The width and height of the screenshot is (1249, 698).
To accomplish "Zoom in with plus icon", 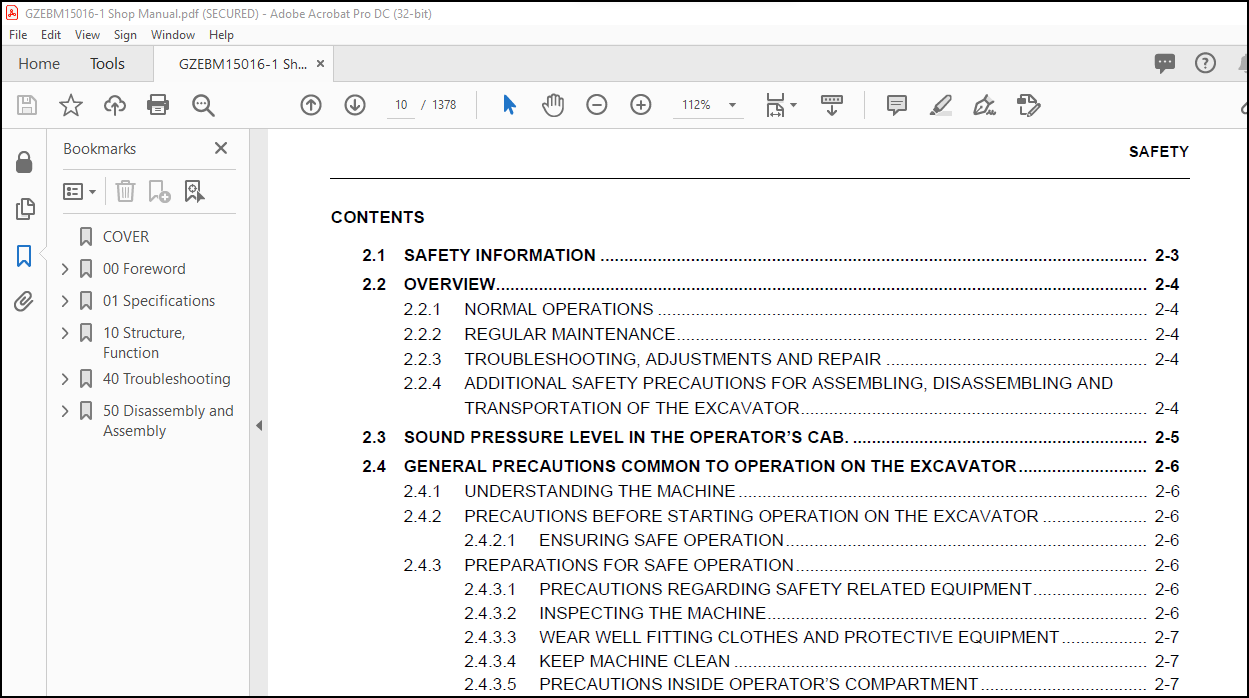I will (641, 105).
